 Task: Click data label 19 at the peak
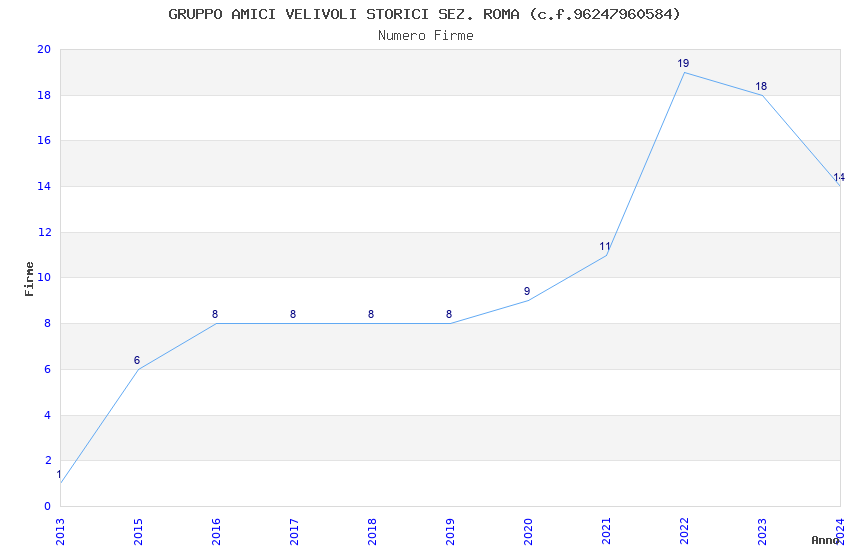tap(683, 63)
